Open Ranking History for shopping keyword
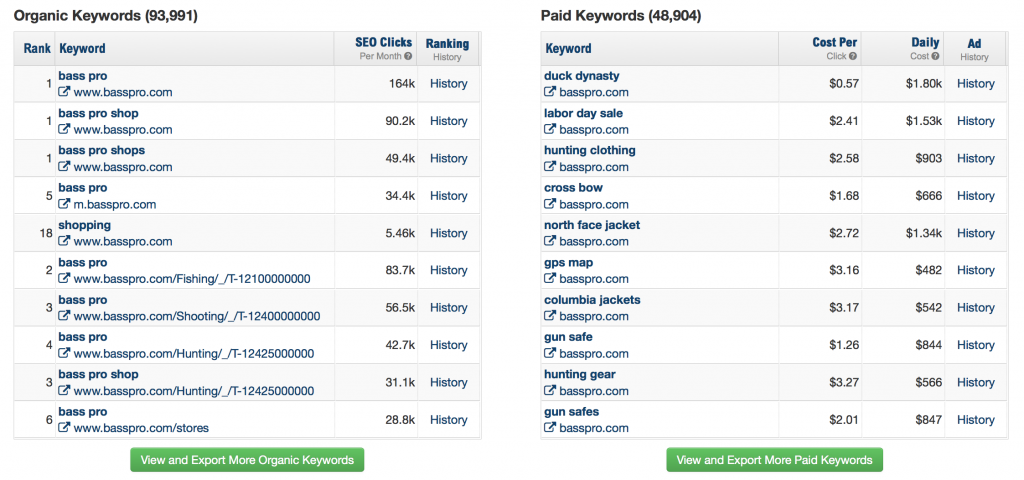The height and width of the screenshot is (480, 1024). click(449, 233)
